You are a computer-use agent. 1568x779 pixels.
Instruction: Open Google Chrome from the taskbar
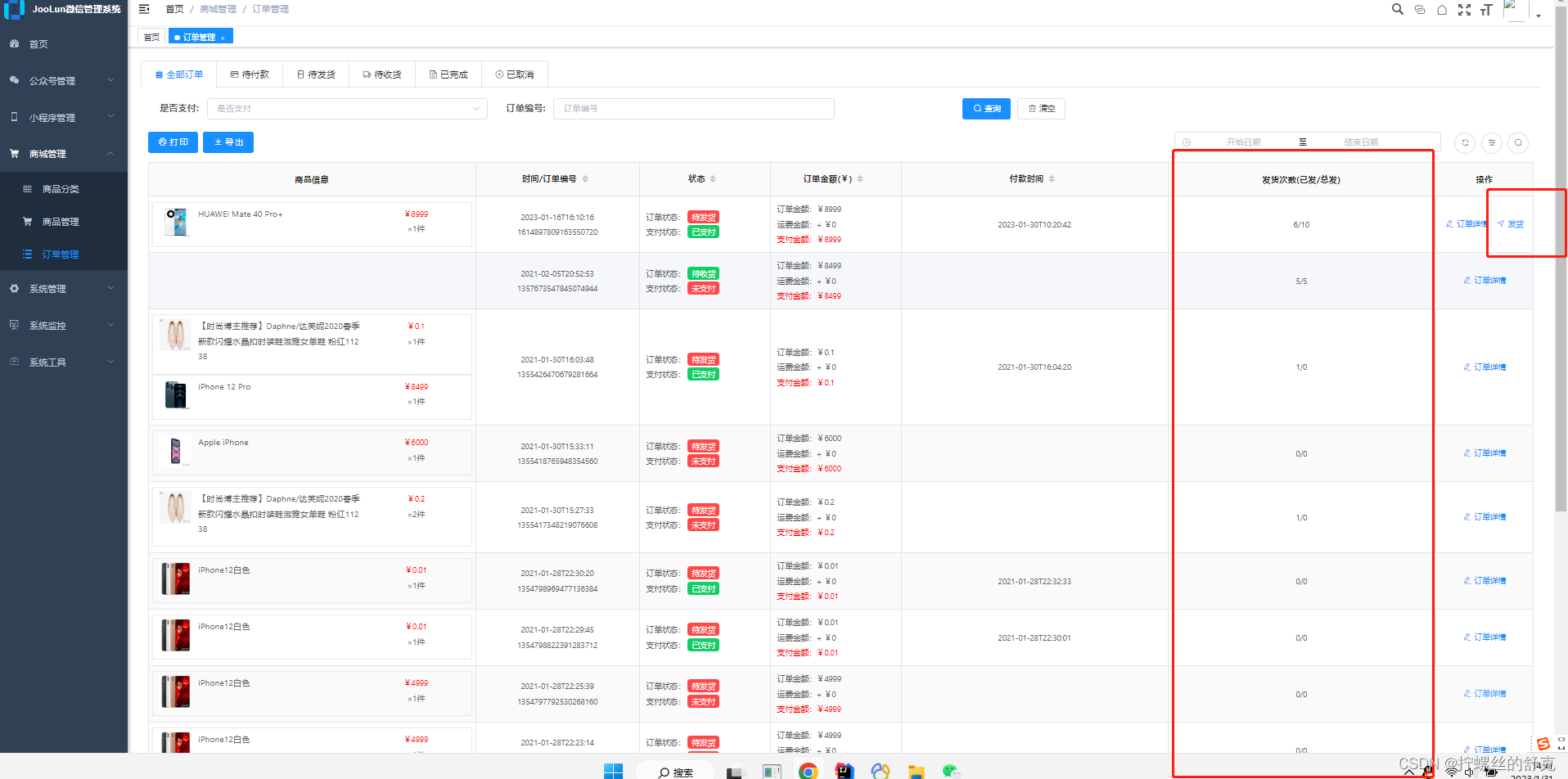[809, 772]
